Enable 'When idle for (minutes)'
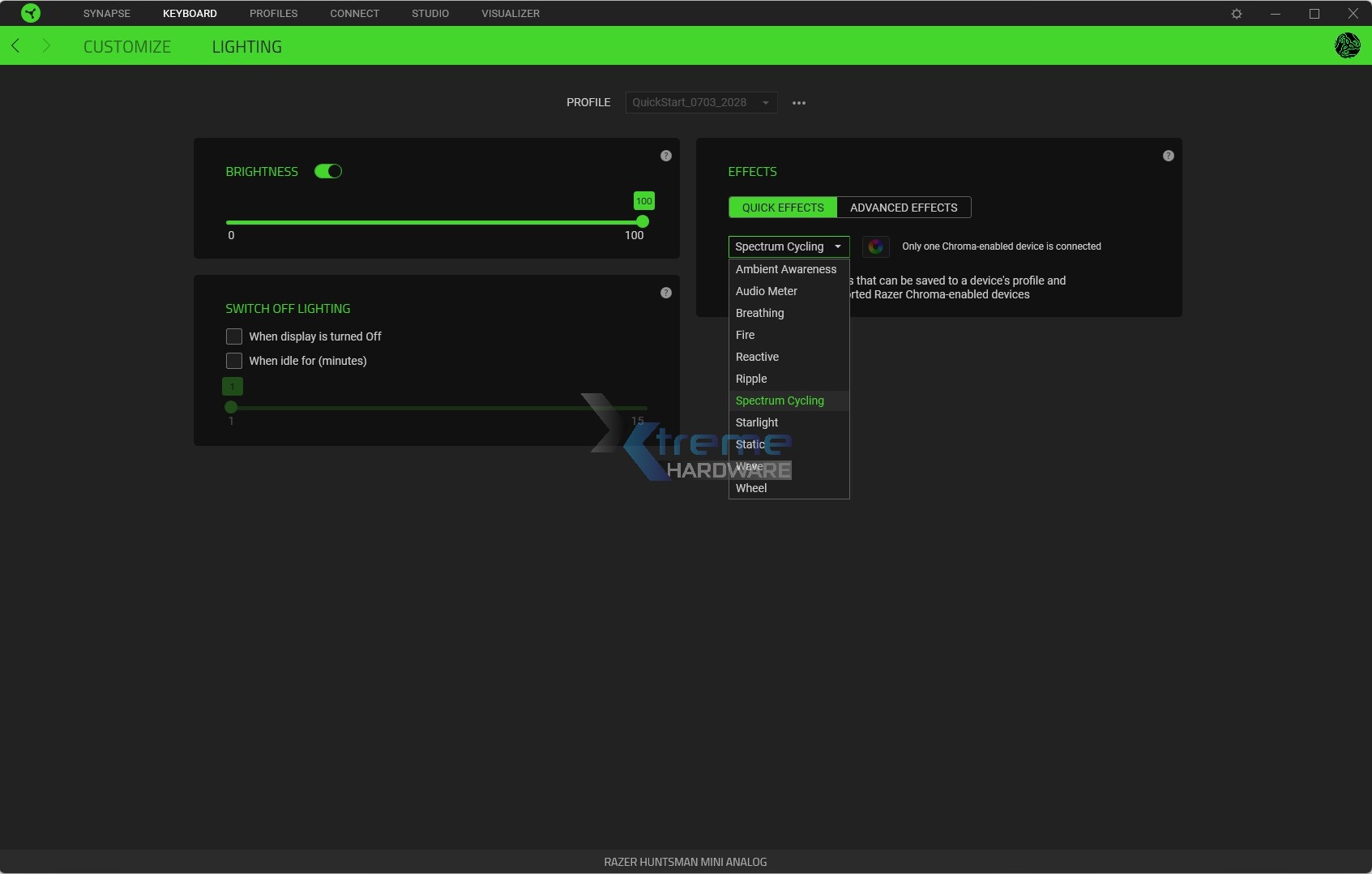Screen dimensions: 1372x874 (233, 361)
